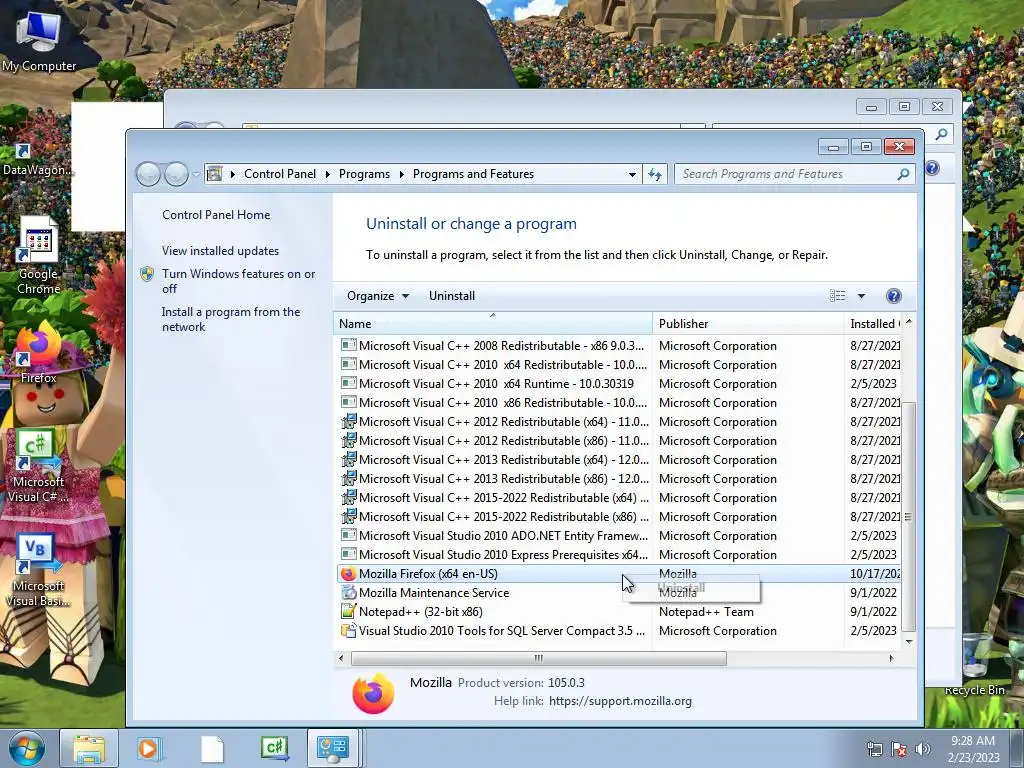Click the blank document taskbar icon
Viewport: 1024px width, 768px height.
pyautogui.click(x=212, y=748)
